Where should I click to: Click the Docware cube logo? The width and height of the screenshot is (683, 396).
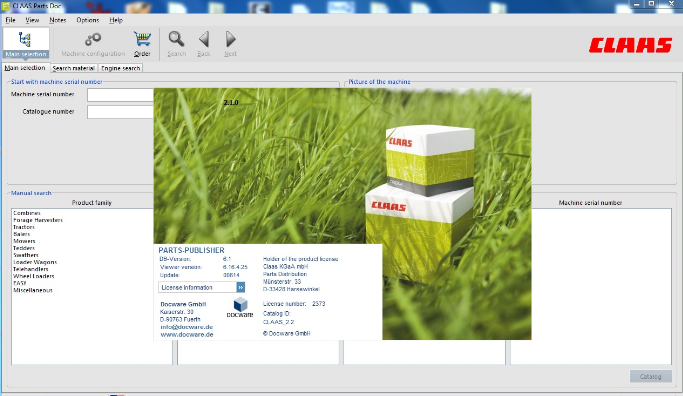pyautogui.click(x=240, y=307)
